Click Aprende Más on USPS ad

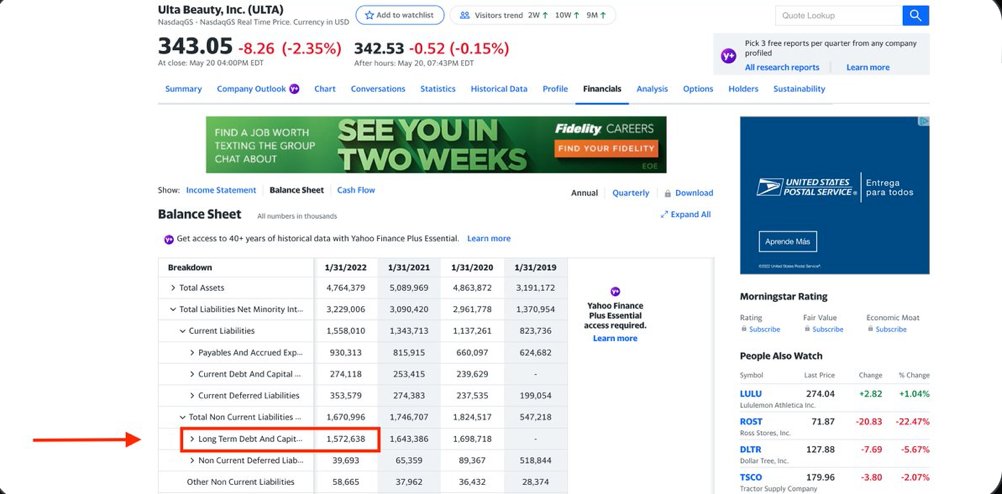point(788,242)
